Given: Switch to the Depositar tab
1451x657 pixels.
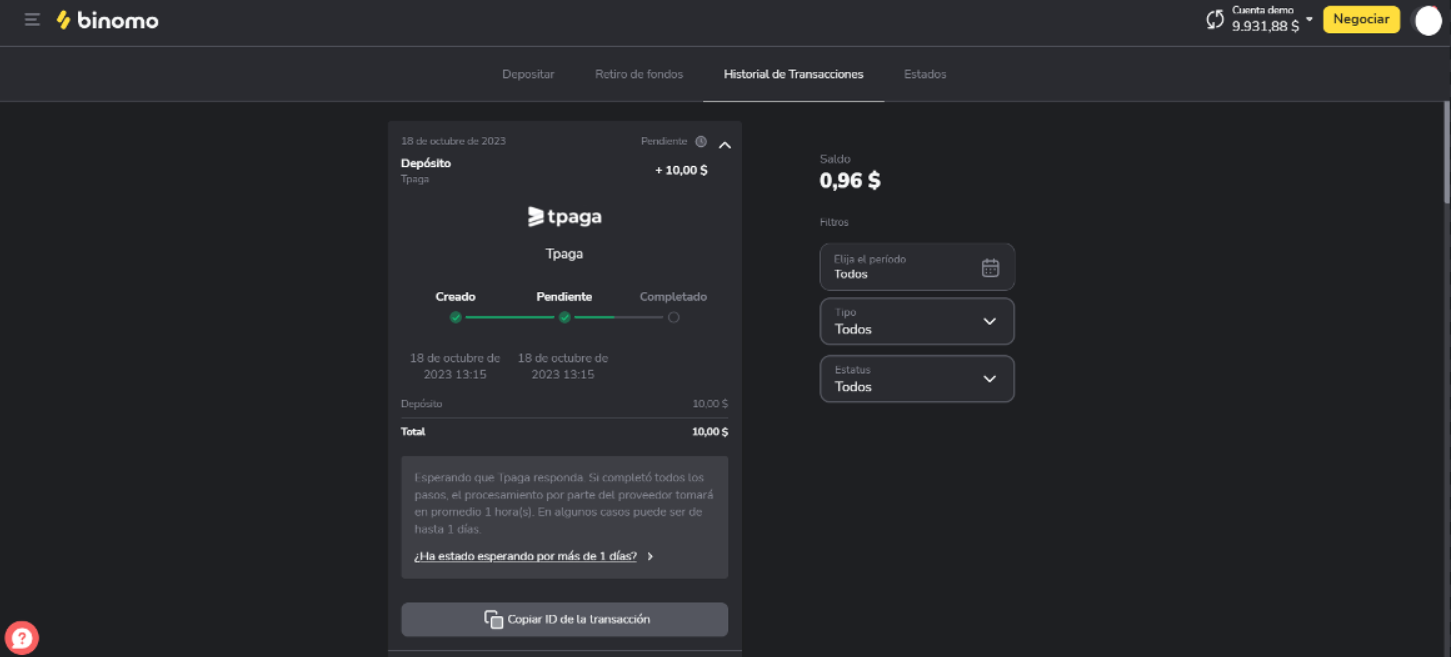Looking at the screenshot, I should pos(528,74).
